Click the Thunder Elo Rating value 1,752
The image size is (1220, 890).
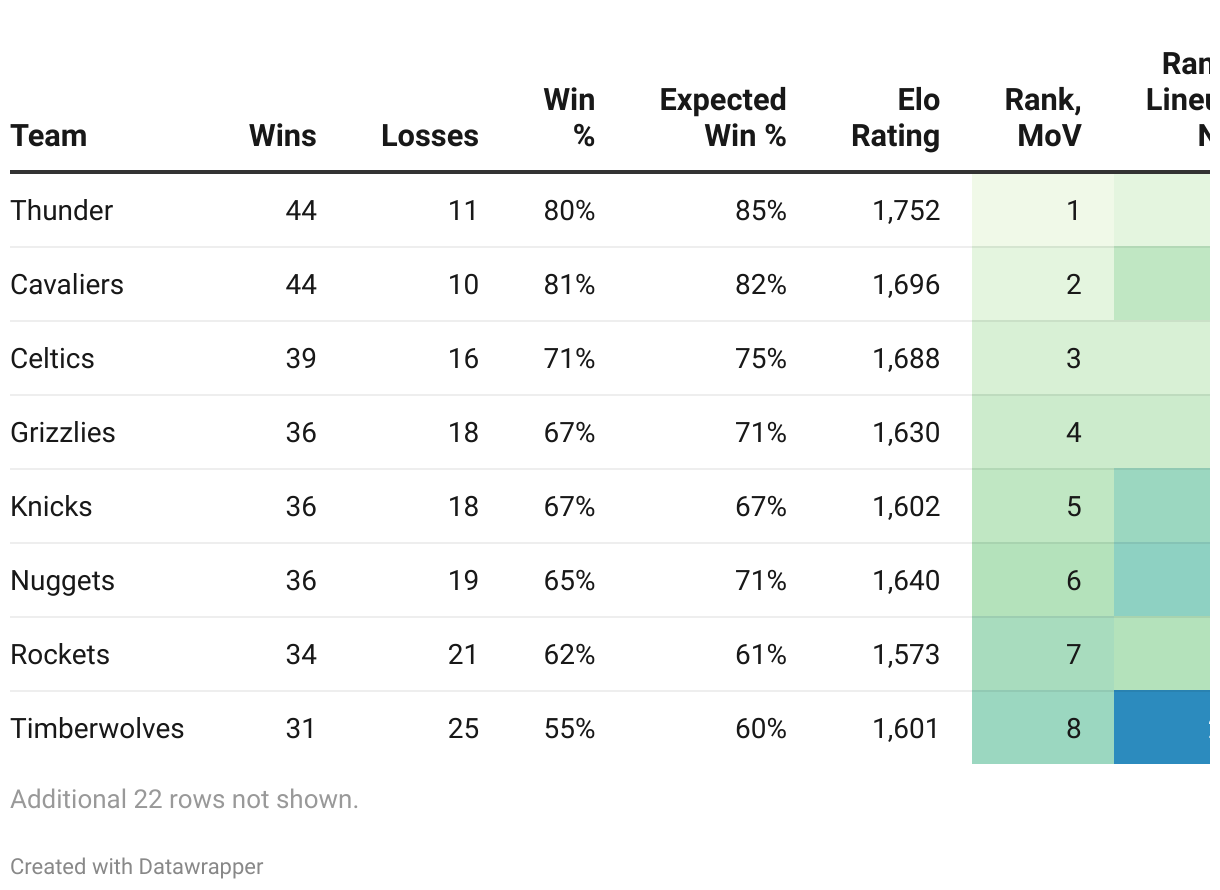coord(906,211)
